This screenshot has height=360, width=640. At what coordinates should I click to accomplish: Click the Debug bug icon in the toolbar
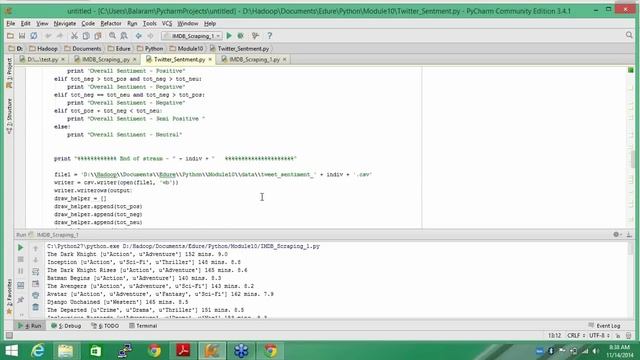(241, 36)
